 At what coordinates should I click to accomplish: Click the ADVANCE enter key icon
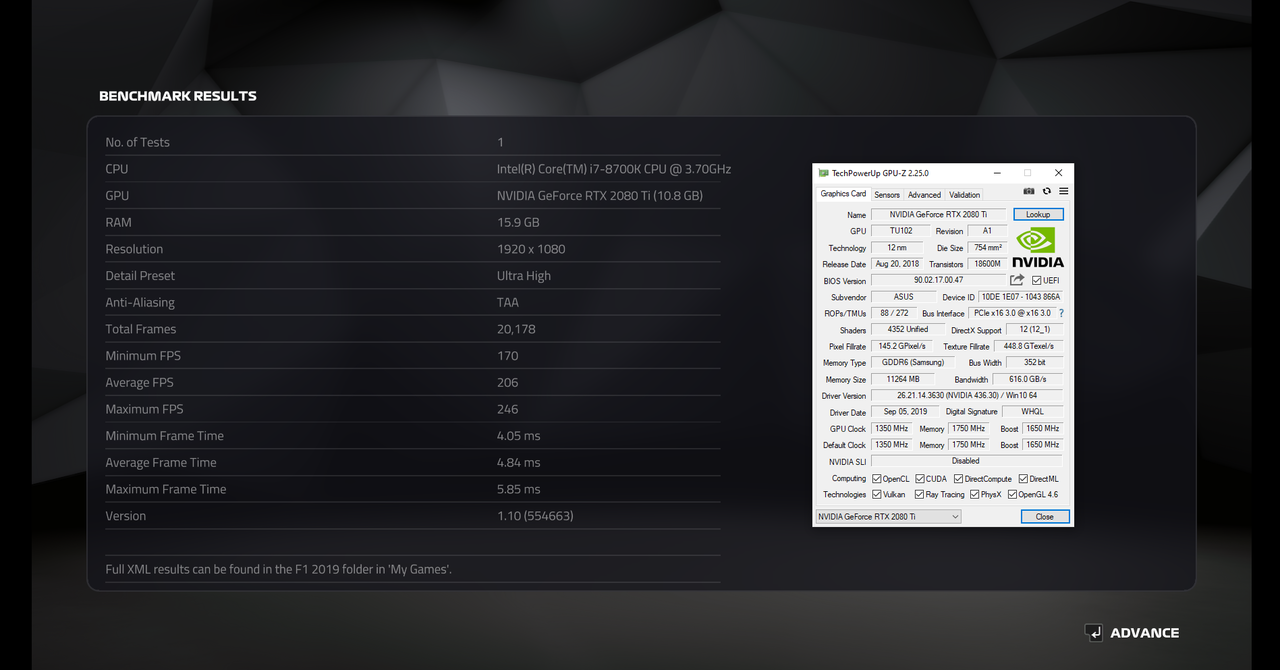click(1093, 632)
